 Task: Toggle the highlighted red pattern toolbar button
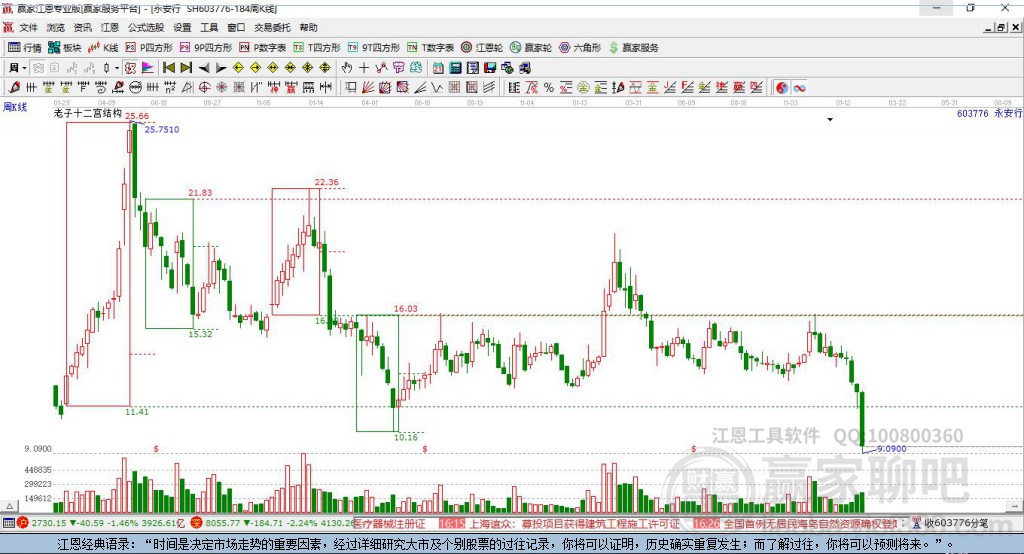click(131, 67)
